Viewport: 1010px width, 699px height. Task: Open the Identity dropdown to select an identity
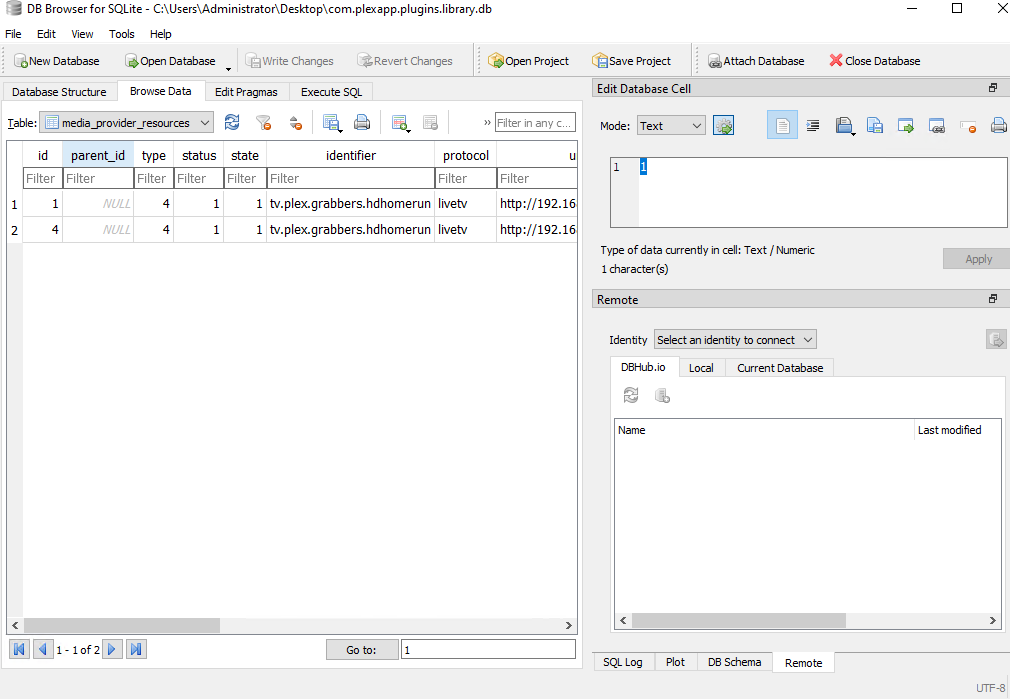click(x=735, y=340)
